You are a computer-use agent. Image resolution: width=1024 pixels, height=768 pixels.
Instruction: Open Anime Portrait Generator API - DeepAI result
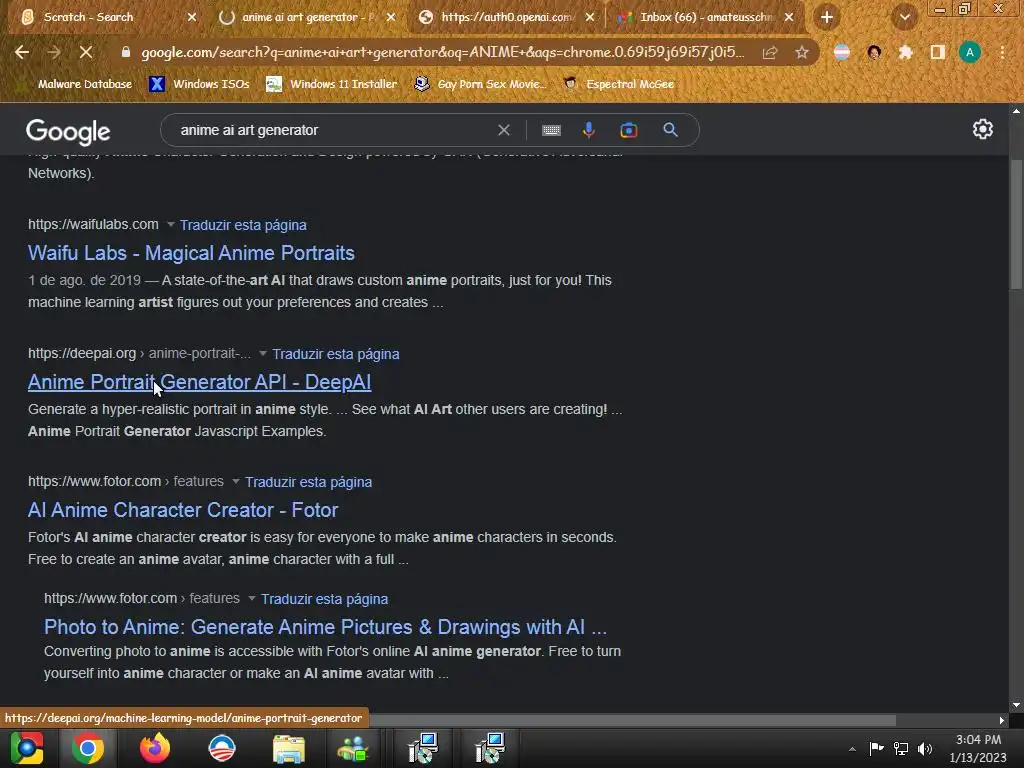(200, 382)
